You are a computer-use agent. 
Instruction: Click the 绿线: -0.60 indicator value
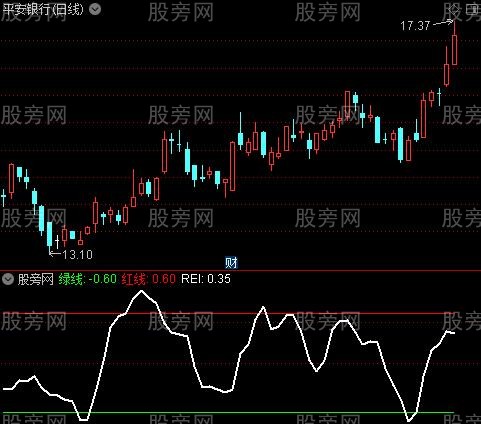88,279
